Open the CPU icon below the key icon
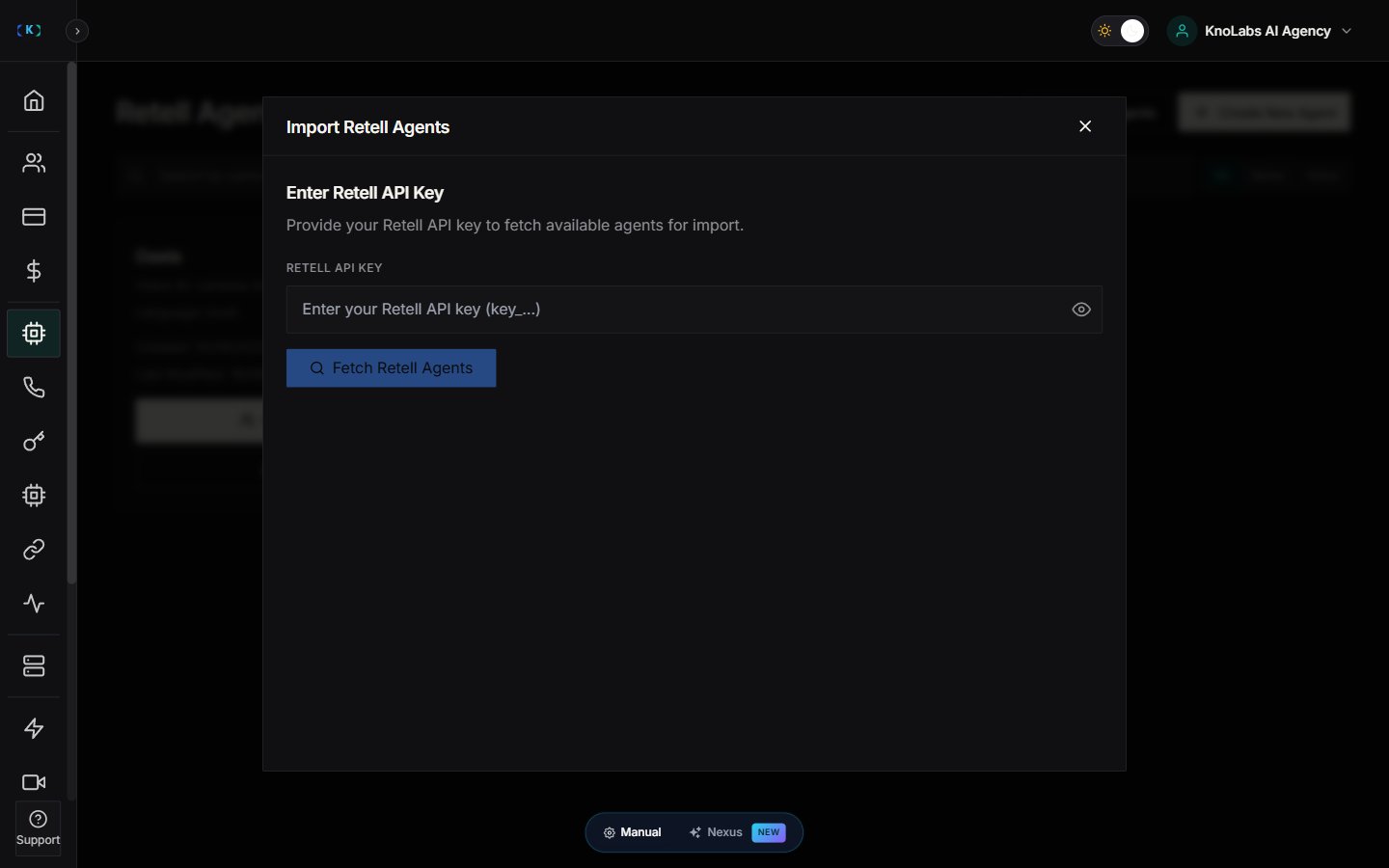This screenshot has height=868, width=1389. pos(34,496)
